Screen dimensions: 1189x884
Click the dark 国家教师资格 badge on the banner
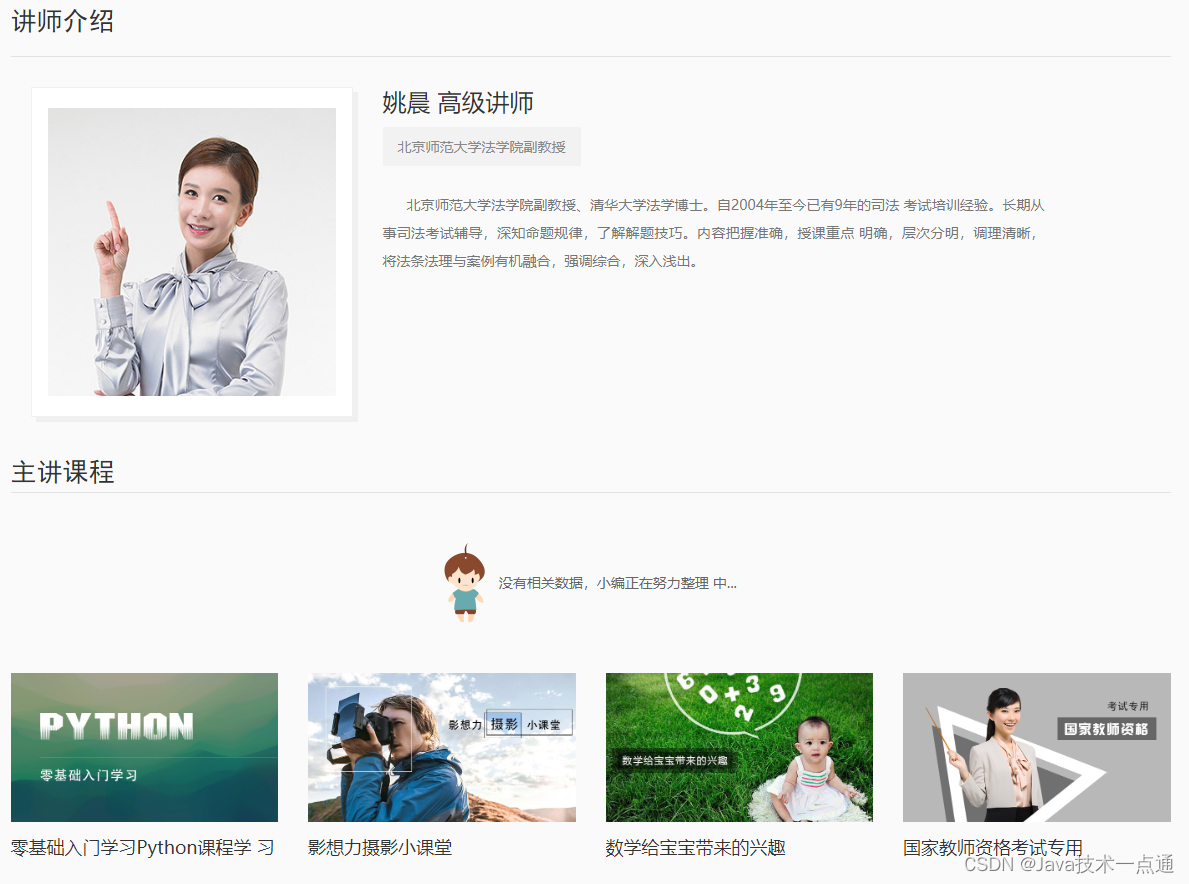tap(1106, 729)
